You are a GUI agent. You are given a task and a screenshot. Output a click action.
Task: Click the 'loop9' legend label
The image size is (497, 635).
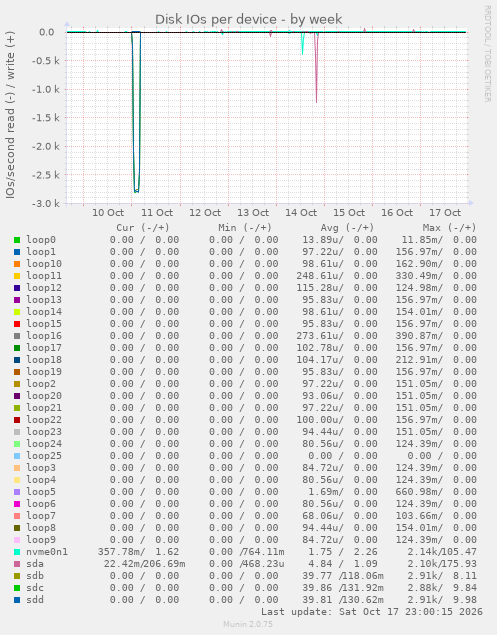pos(41,540)
